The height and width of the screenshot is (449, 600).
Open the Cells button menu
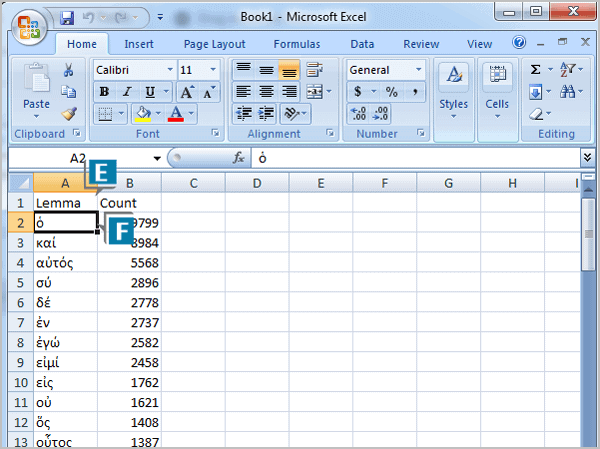click(497, 88)
